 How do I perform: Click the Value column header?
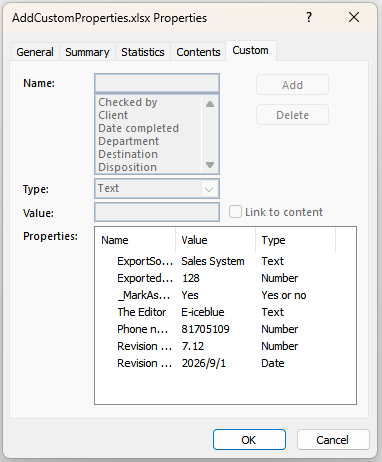pyautogui.click(x=216, y=240)
